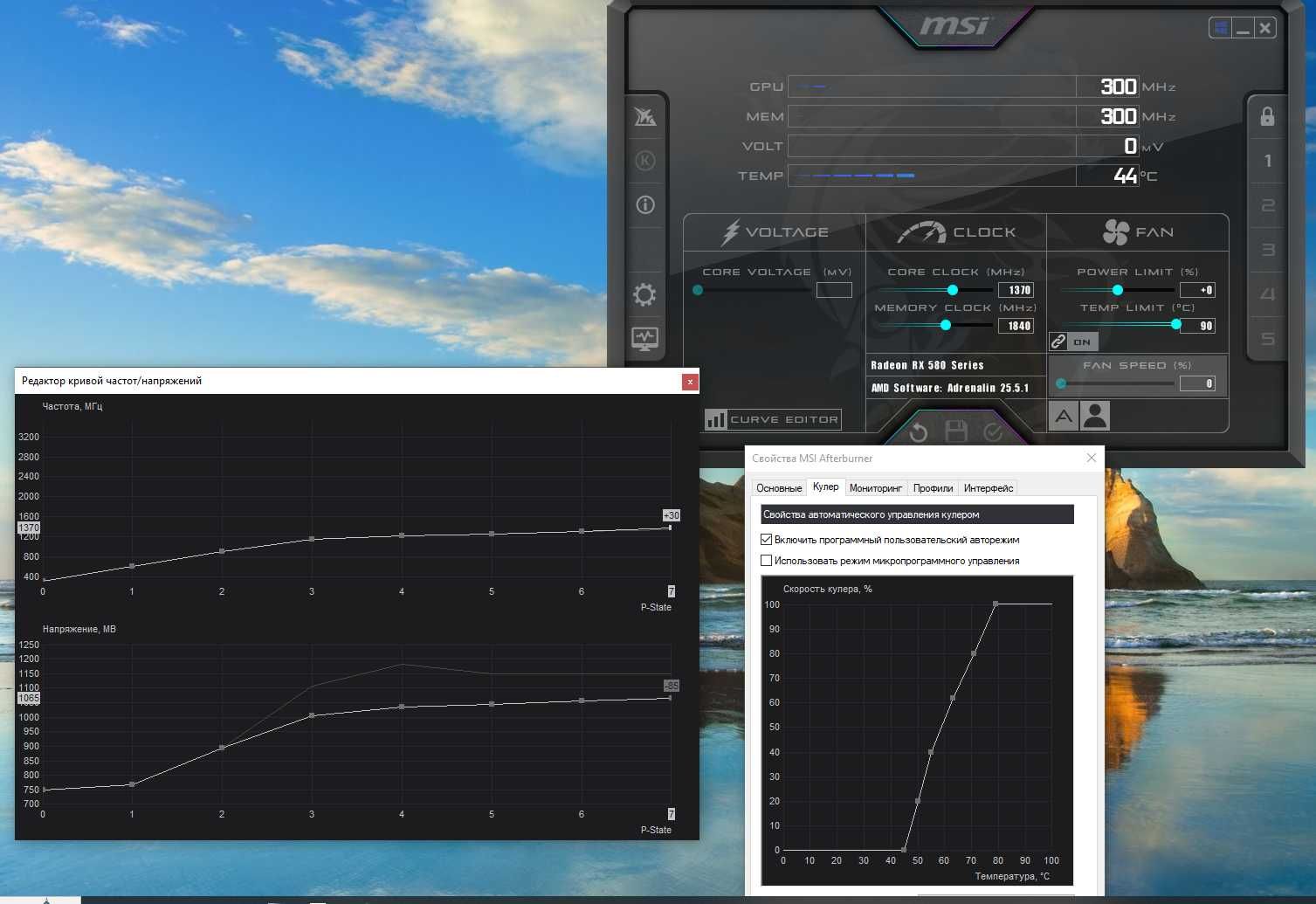Click the Kombustor K icon
This screenshot has height=904, width=1316.
[x=645, y=161]
